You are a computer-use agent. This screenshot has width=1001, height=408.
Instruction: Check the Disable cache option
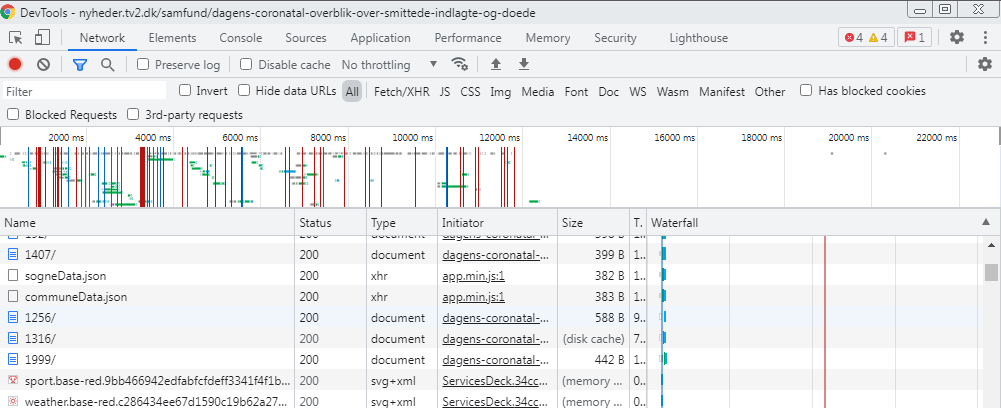pyautogui.click(x=246, y=65)
